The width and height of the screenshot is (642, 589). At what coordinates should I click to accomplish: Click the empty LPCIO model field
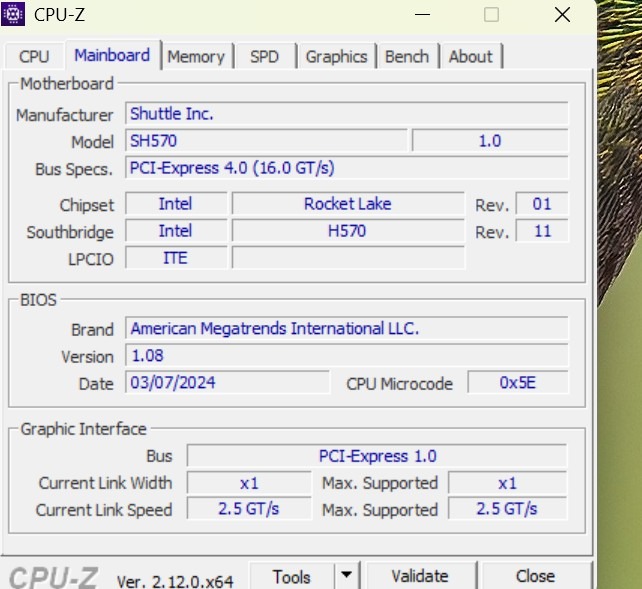[348, 258]
